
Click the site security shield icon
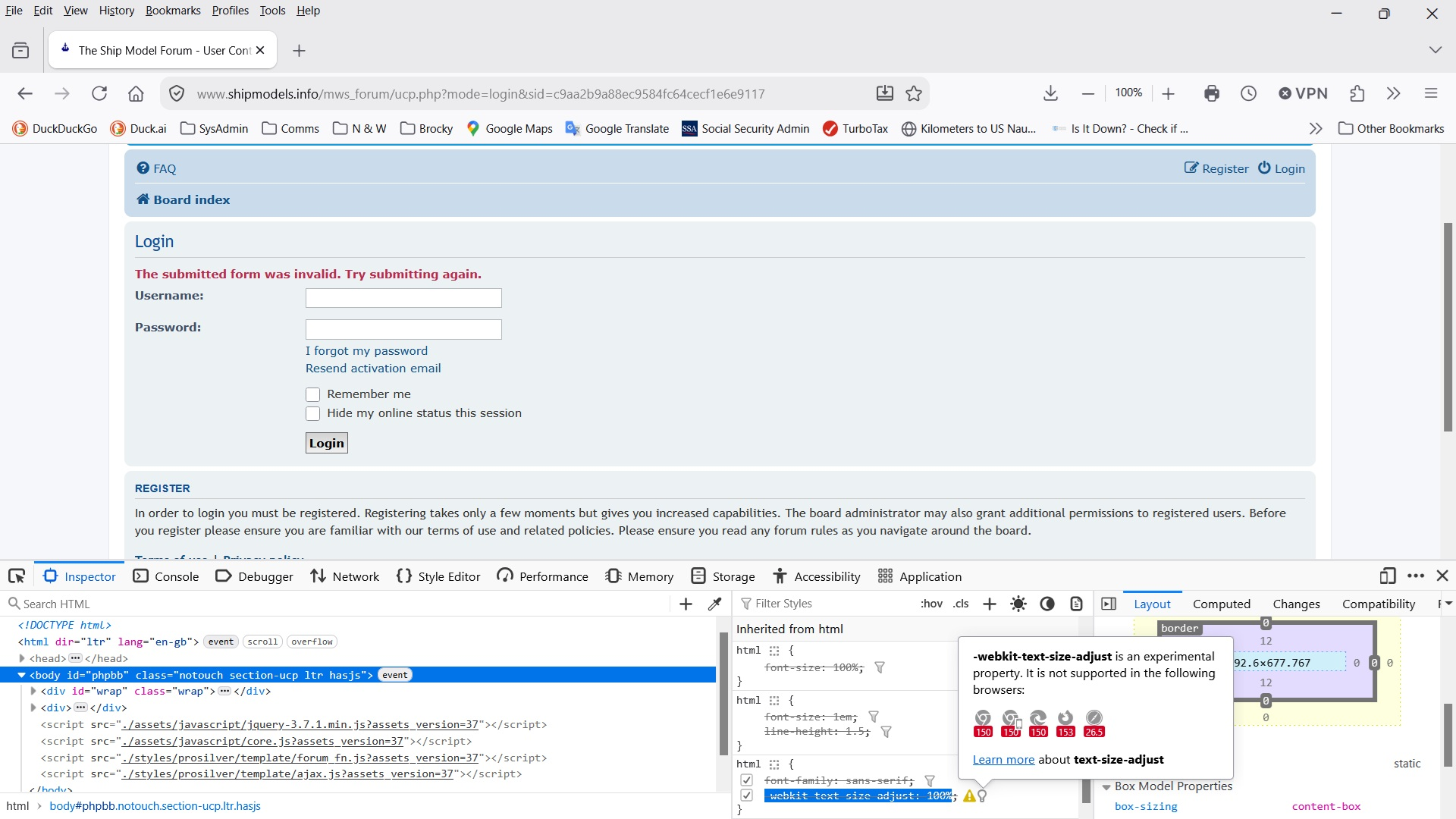tap(177, 93)
